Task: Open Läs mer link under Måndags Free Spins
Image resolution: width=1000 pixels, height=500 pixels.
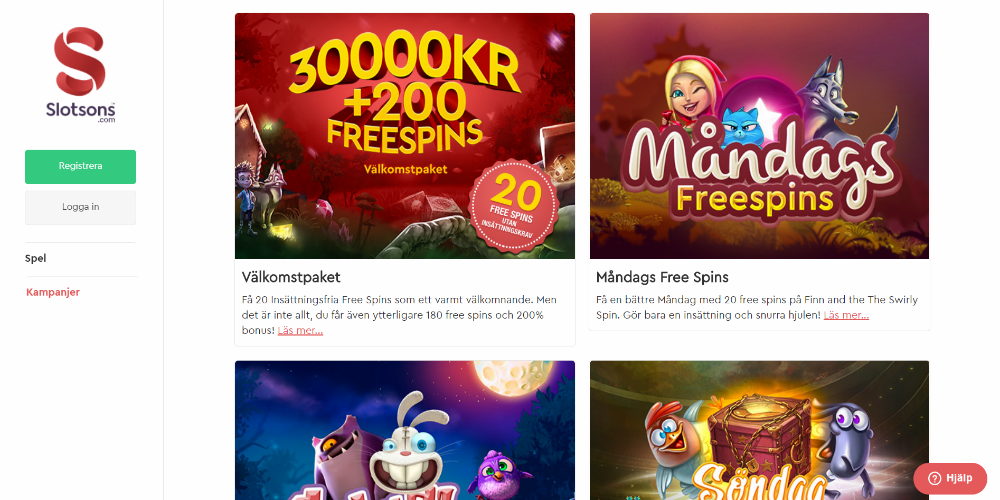Action: pyautogui.click(x=846, y=315)
